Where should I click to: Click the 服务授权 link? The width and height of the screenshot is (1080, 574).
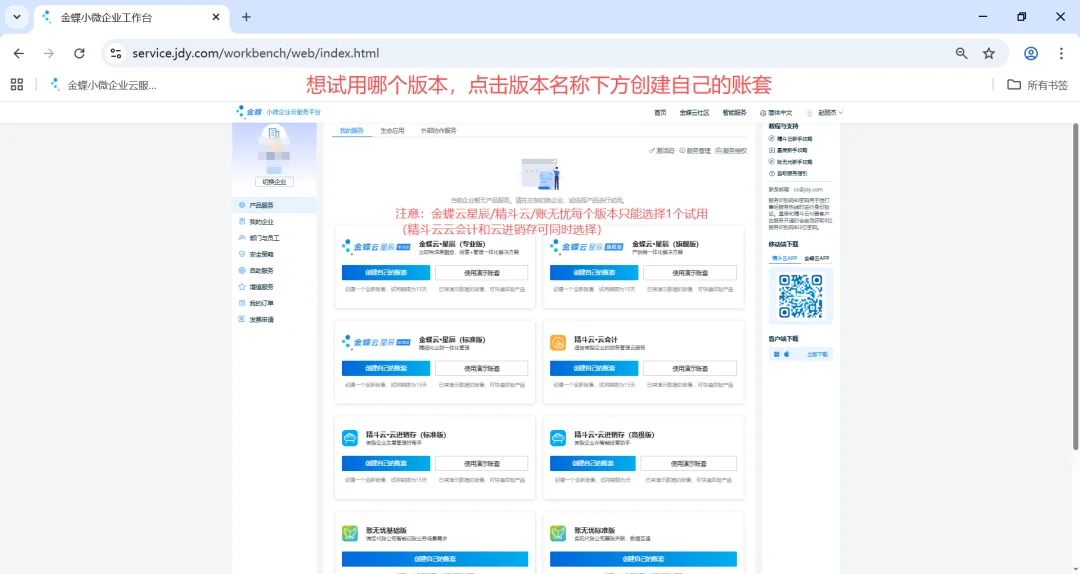pos(731,150)
